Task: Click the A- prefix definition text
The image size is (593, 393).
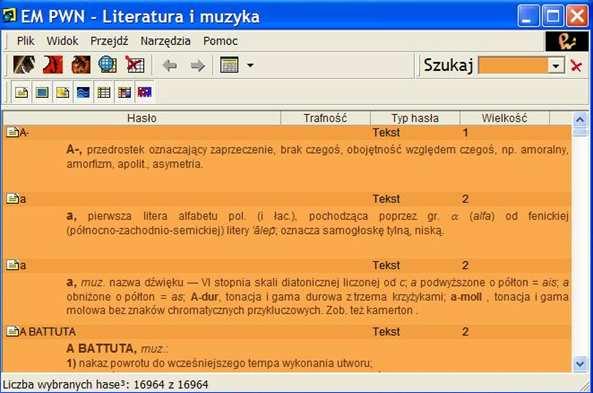Action: pos(317,157)
